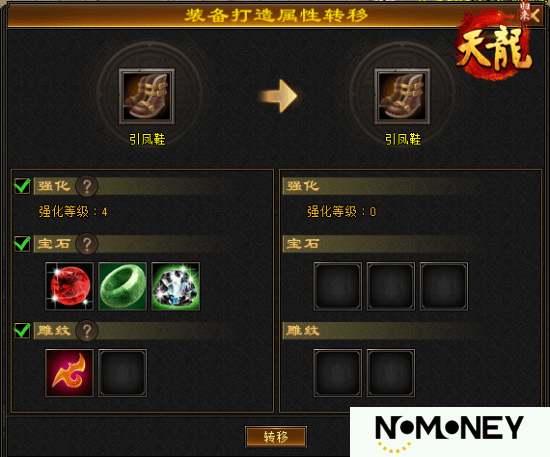Open help icon next to 宝石
Viewport: 550px width, 457px height.
87,243
